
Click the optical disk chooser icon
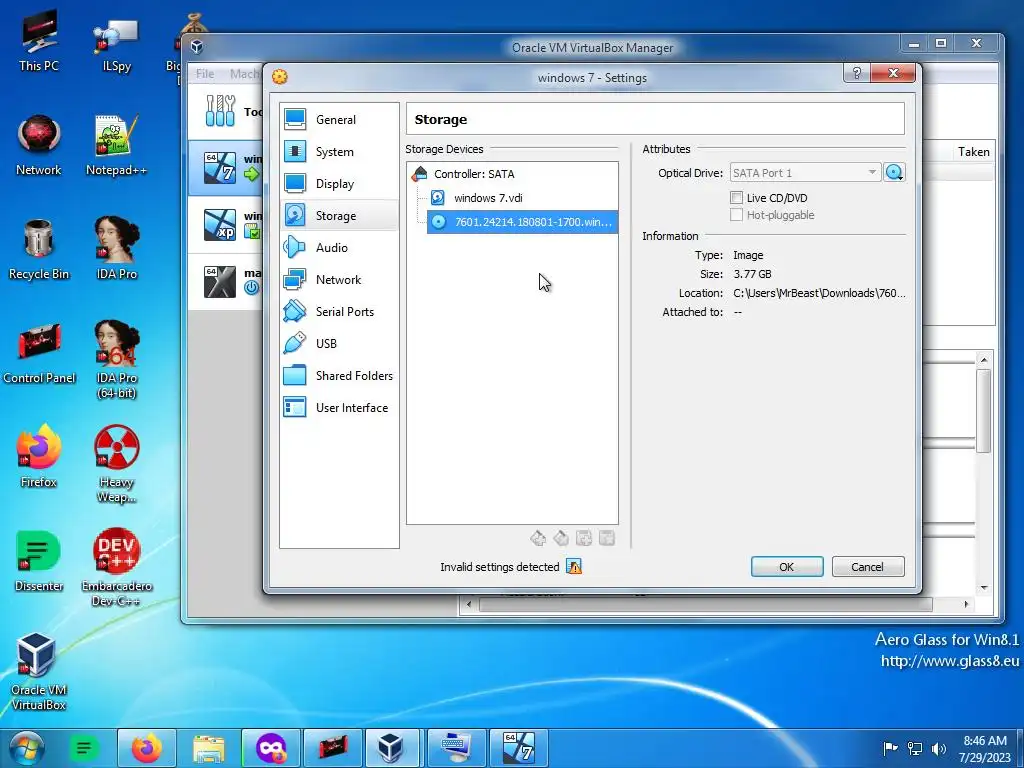[x=894, y=173]
